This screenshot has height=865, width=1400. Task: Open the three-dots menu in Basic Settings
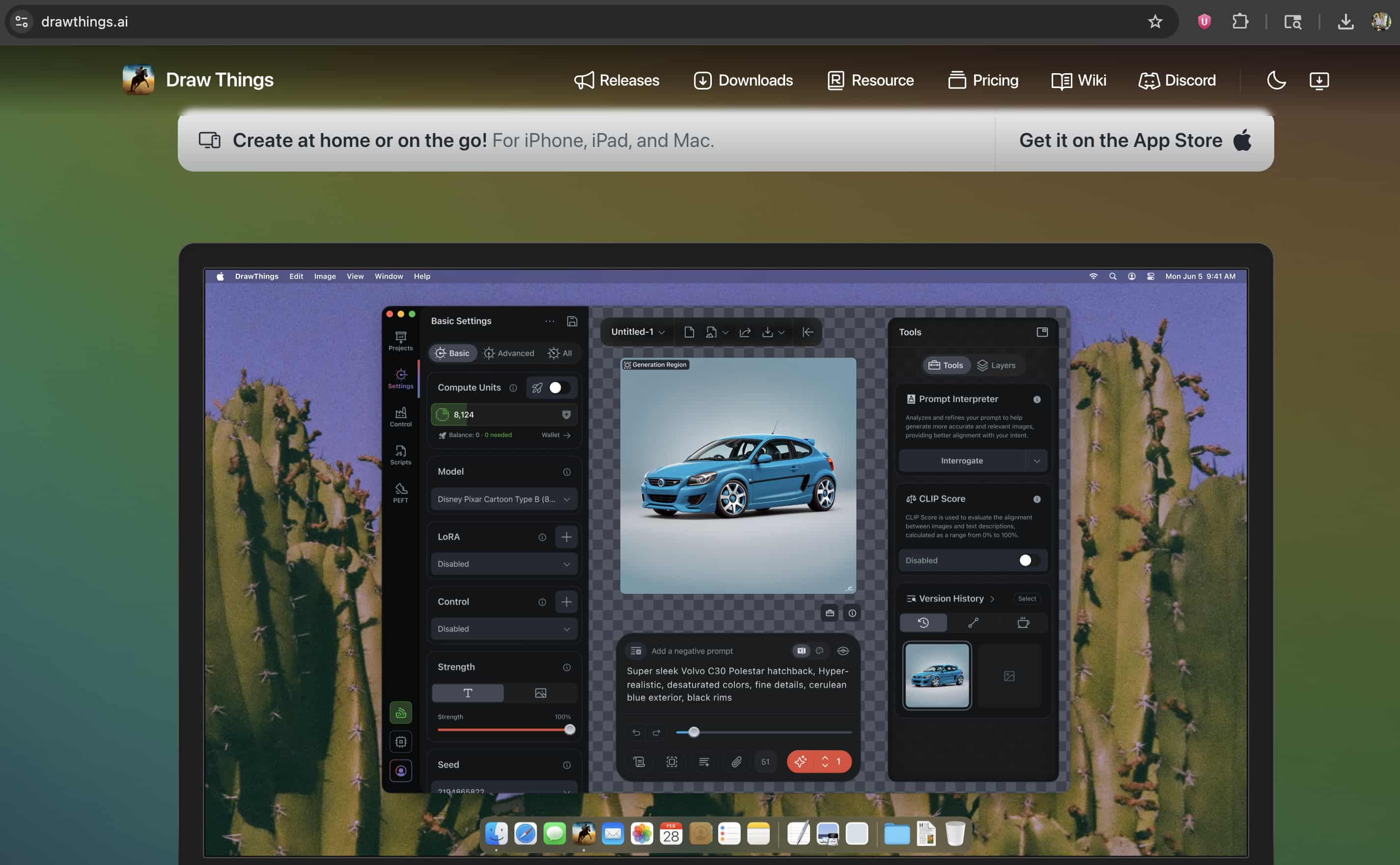pyautogui.click(x=549, y=321)
